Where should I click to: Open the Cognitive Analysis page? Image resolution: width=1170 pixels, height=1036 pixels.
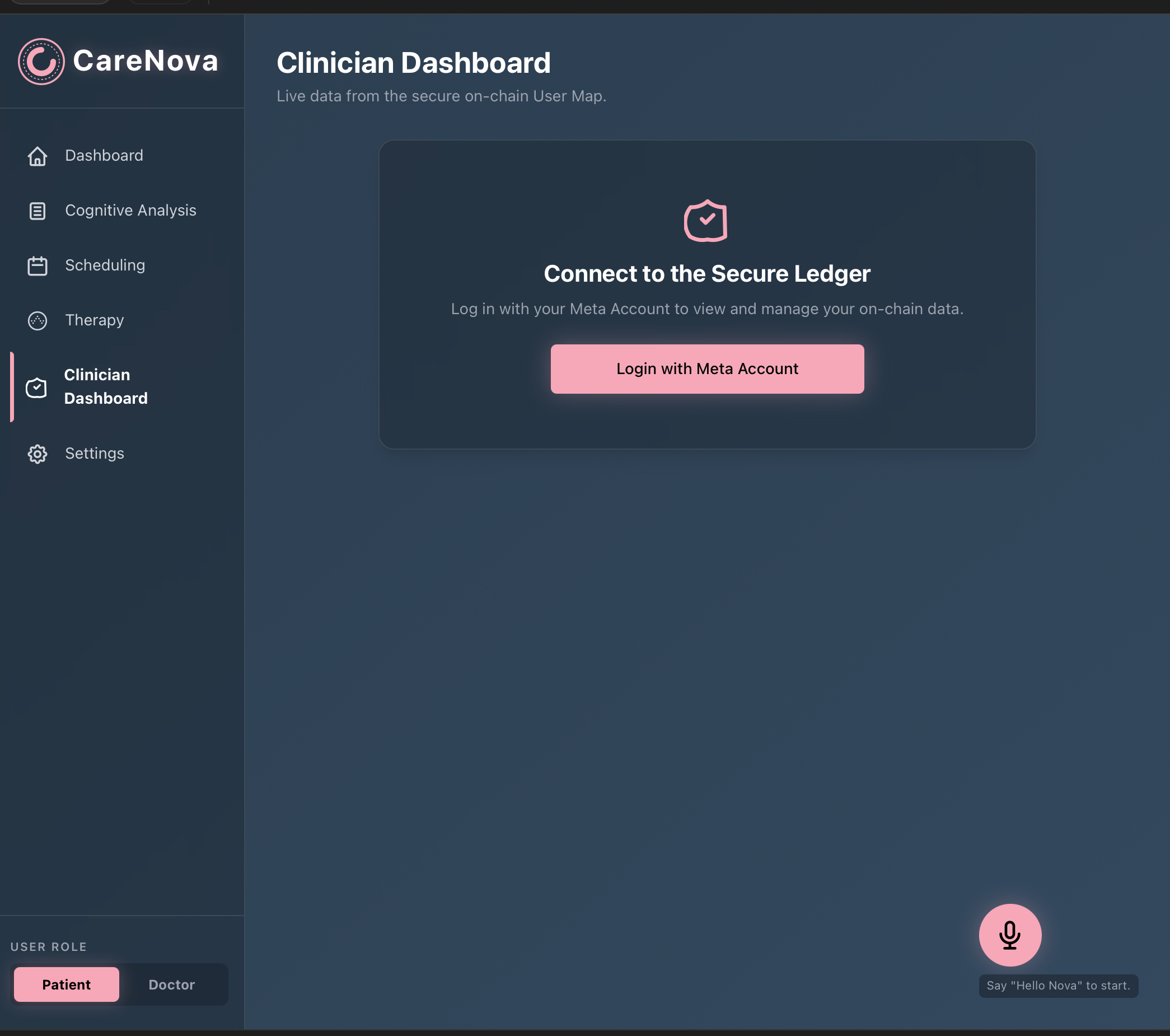130,211
